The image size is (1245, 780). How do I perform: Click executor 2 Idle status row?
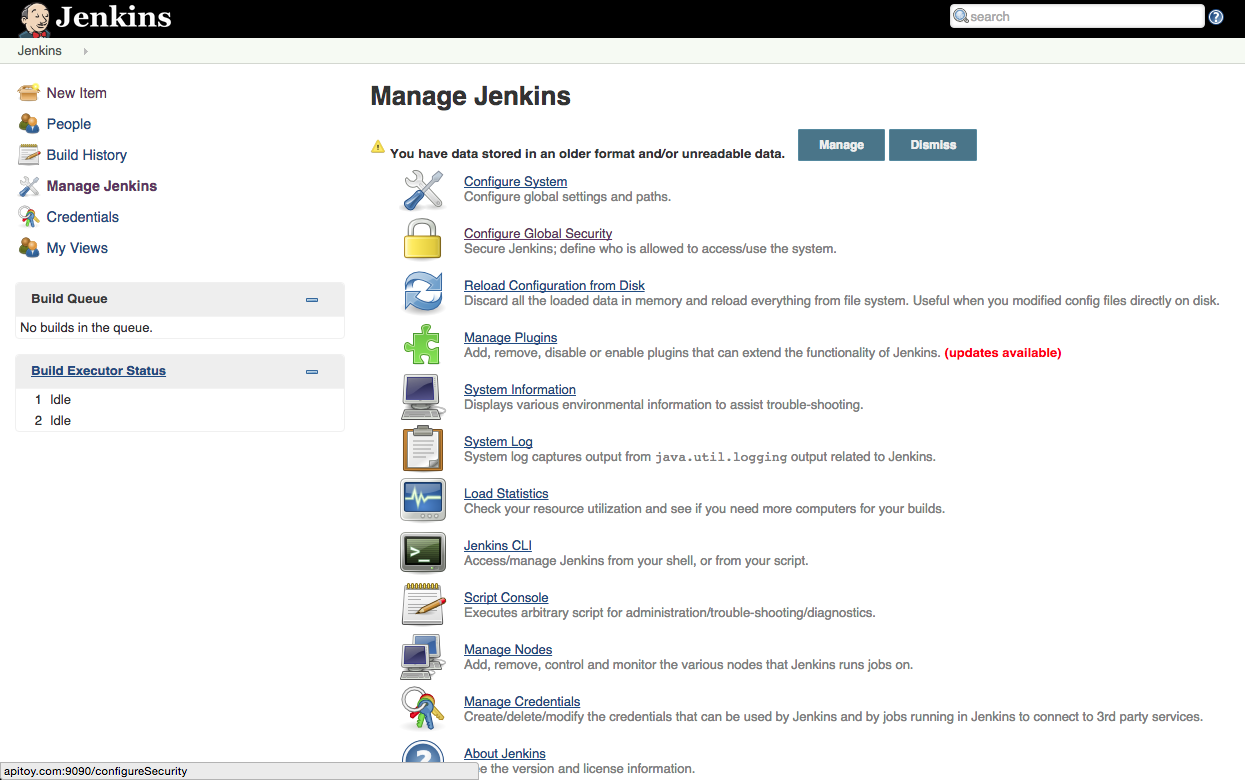pos(180,421)
